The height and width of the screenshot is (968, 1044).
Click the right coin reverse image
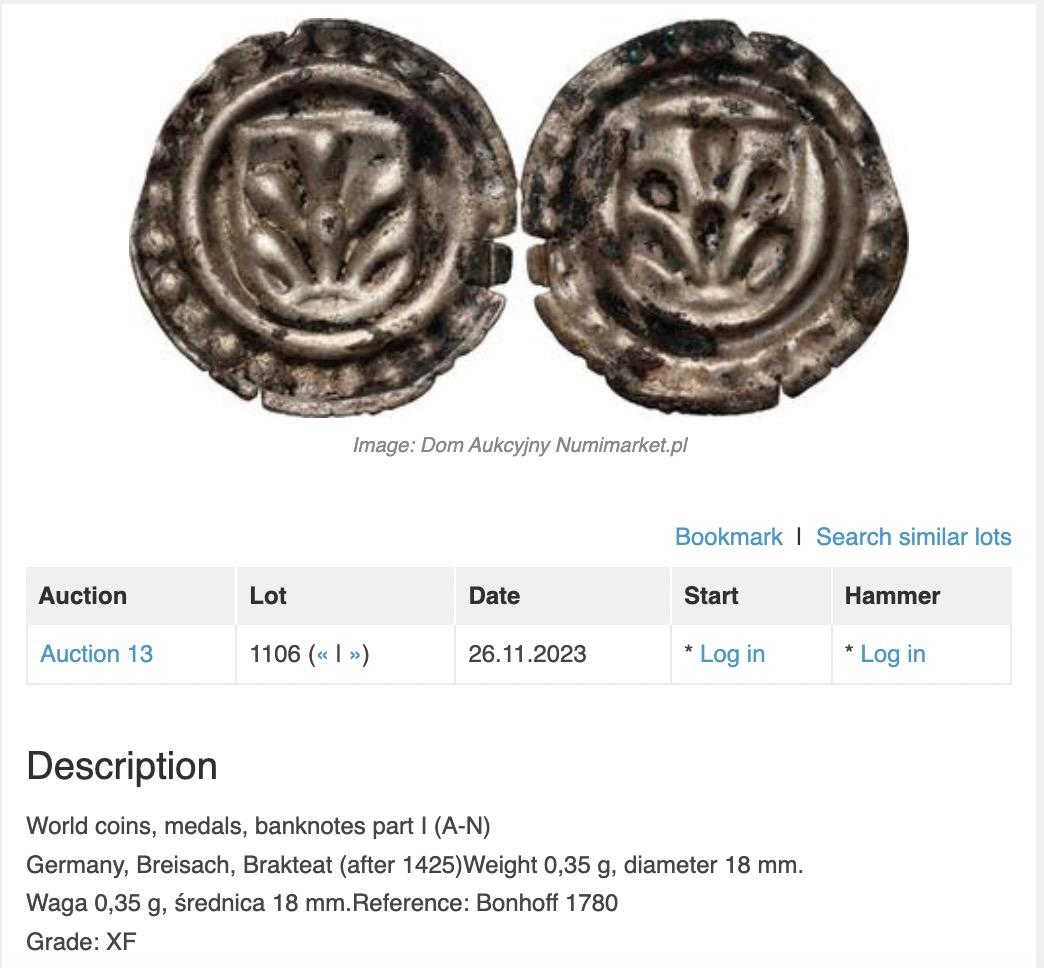(714, 215)
